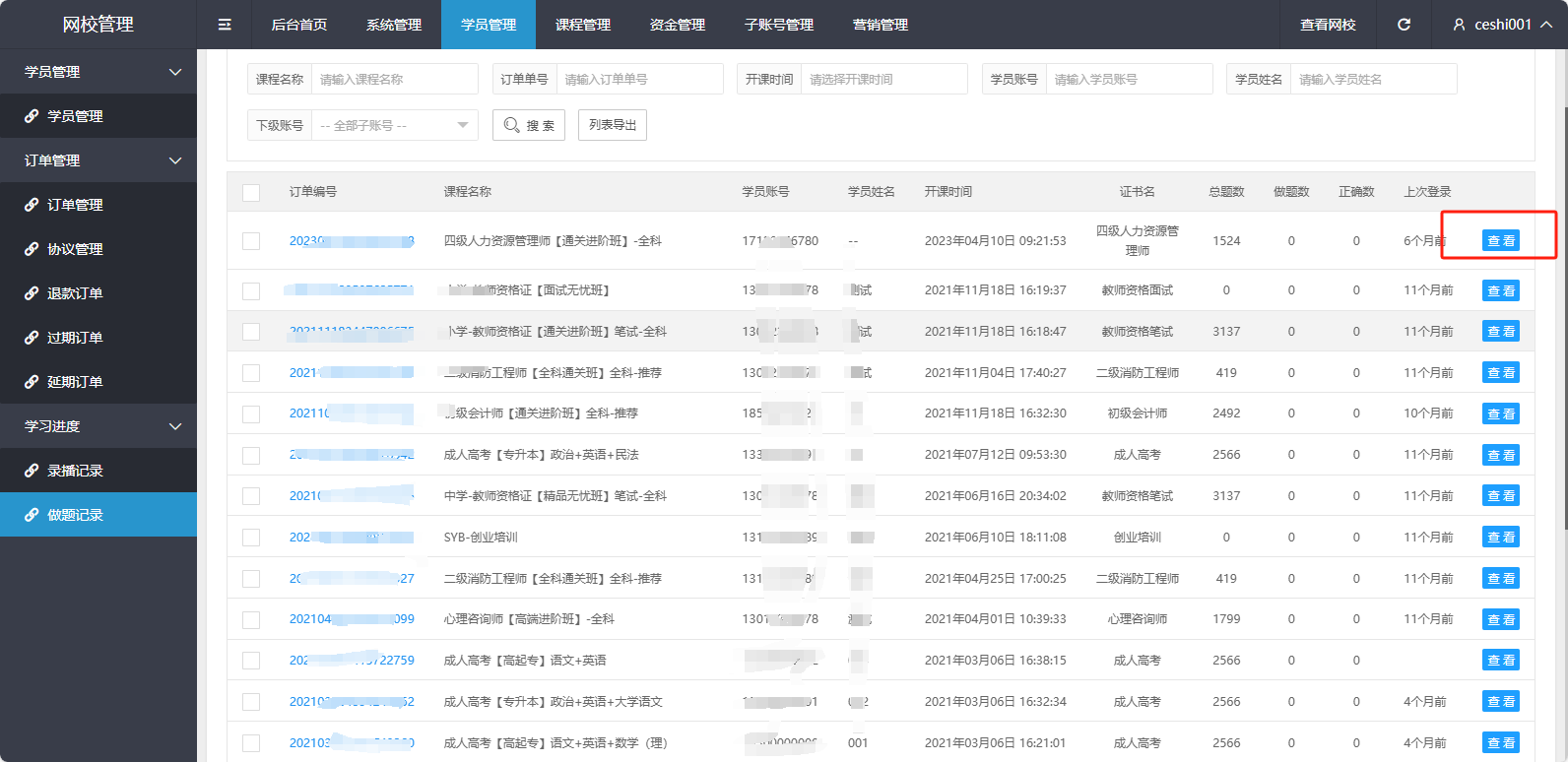Click magnifier icon in the 搜索 button
Image resolution: width=1568 pixels, height=762 pixels.
tap(511, 125)
